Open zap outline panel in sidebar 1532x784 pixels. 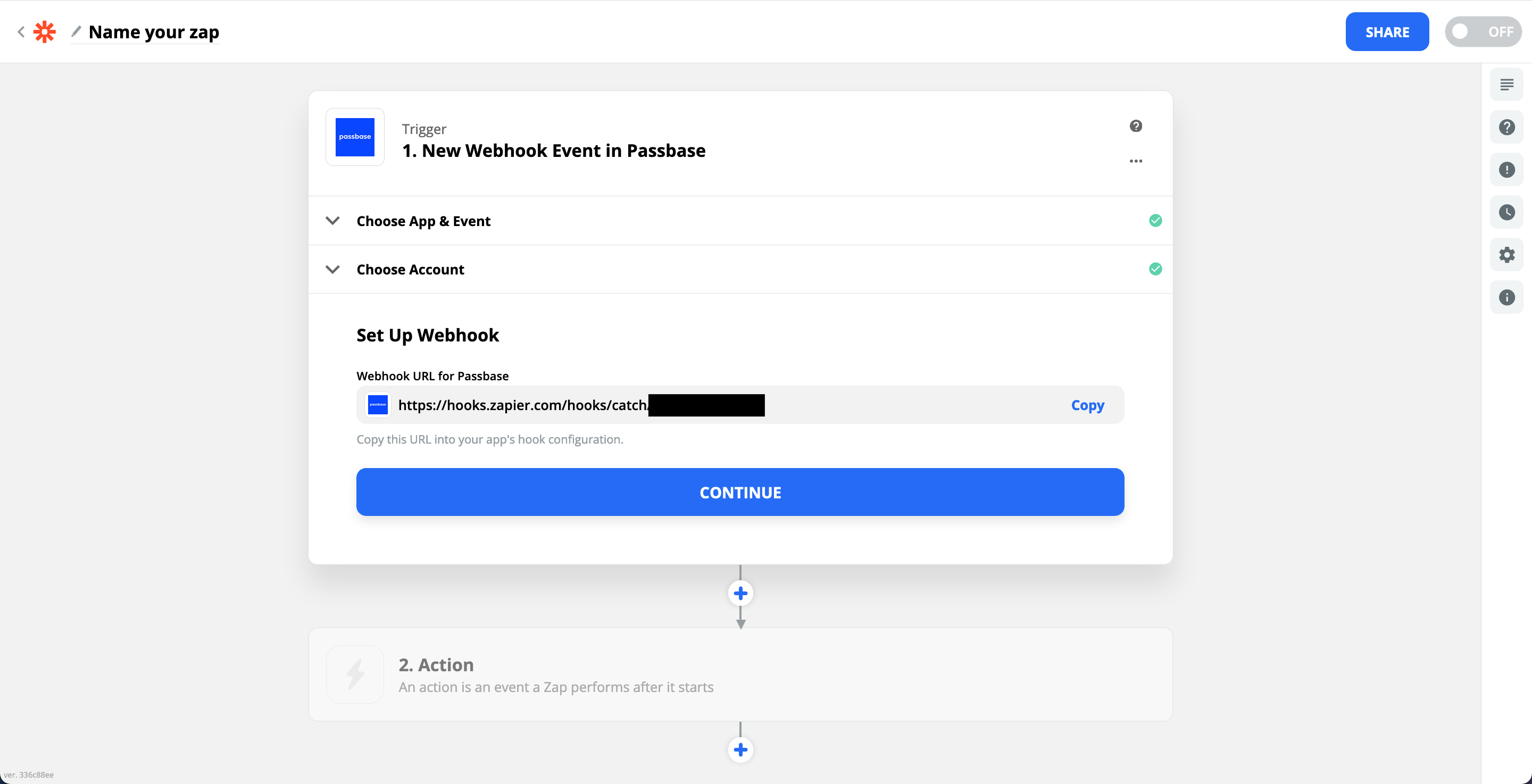(1506, 85)
